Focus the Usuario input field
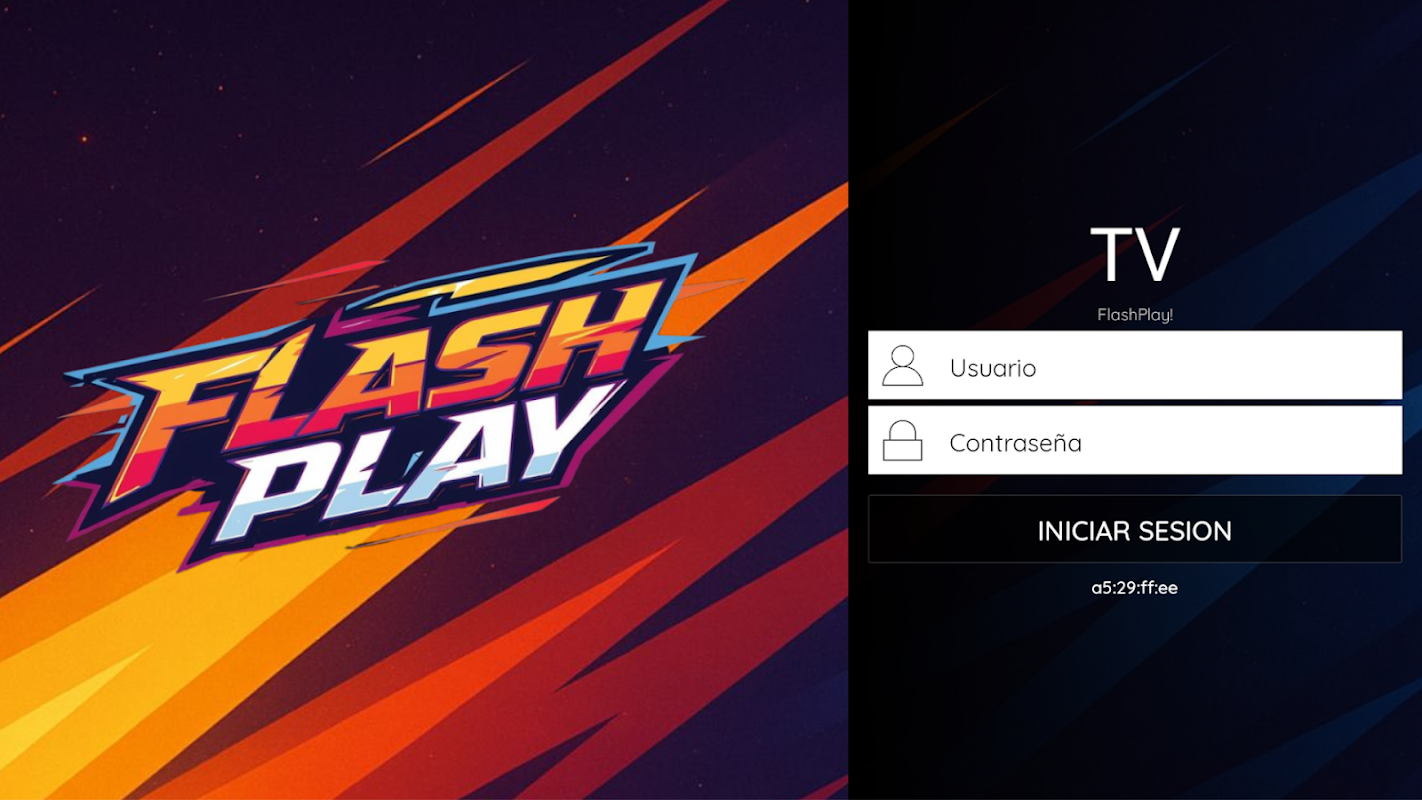The width and height of the screenshot is (1422, 800). [x=1135, y=365]
